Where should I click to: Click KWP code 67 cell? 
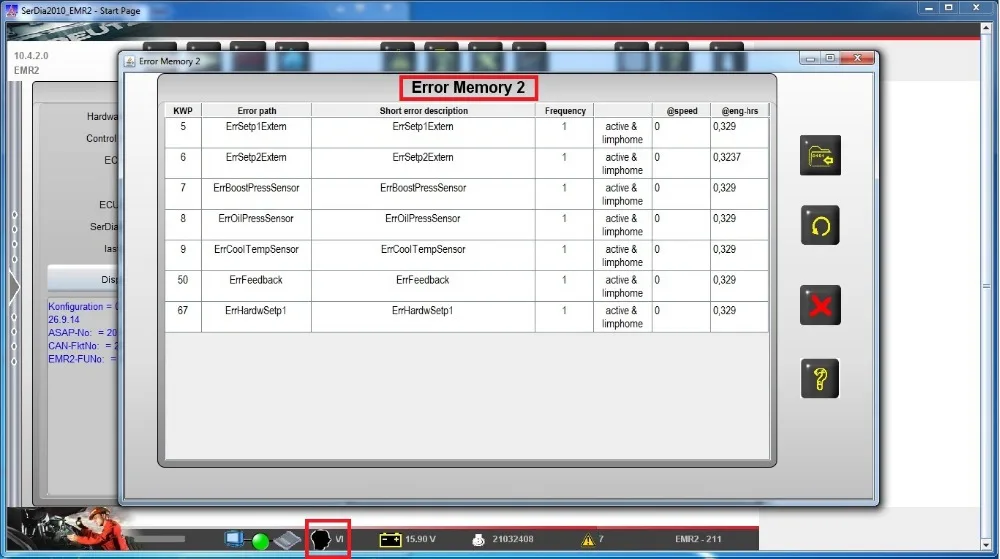click(x=183, y=316)
